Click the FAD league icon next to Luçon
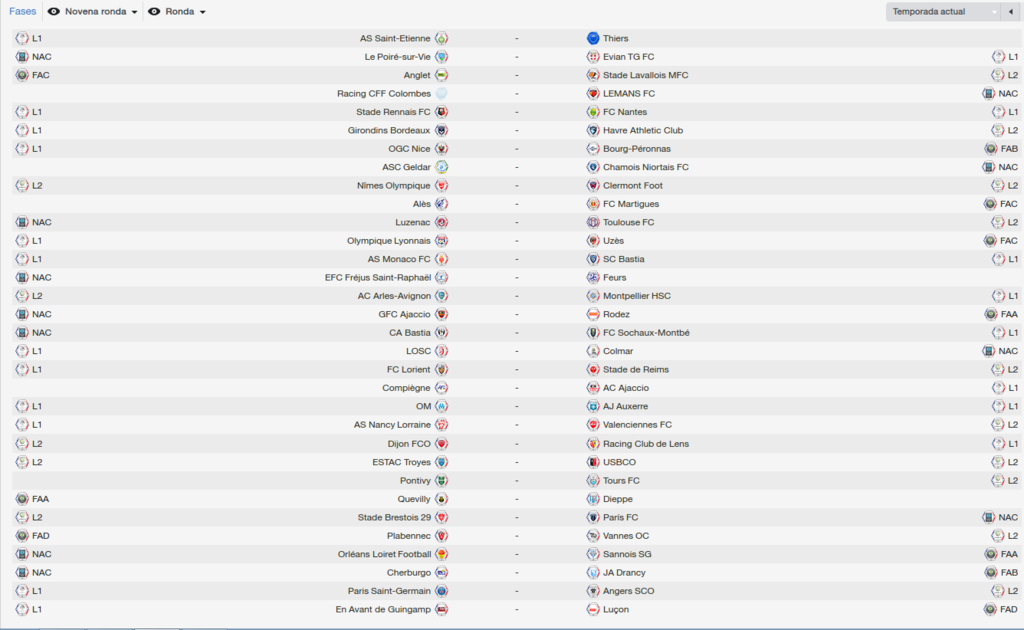Screen dimensions: 1024x630 click(991, 609)
